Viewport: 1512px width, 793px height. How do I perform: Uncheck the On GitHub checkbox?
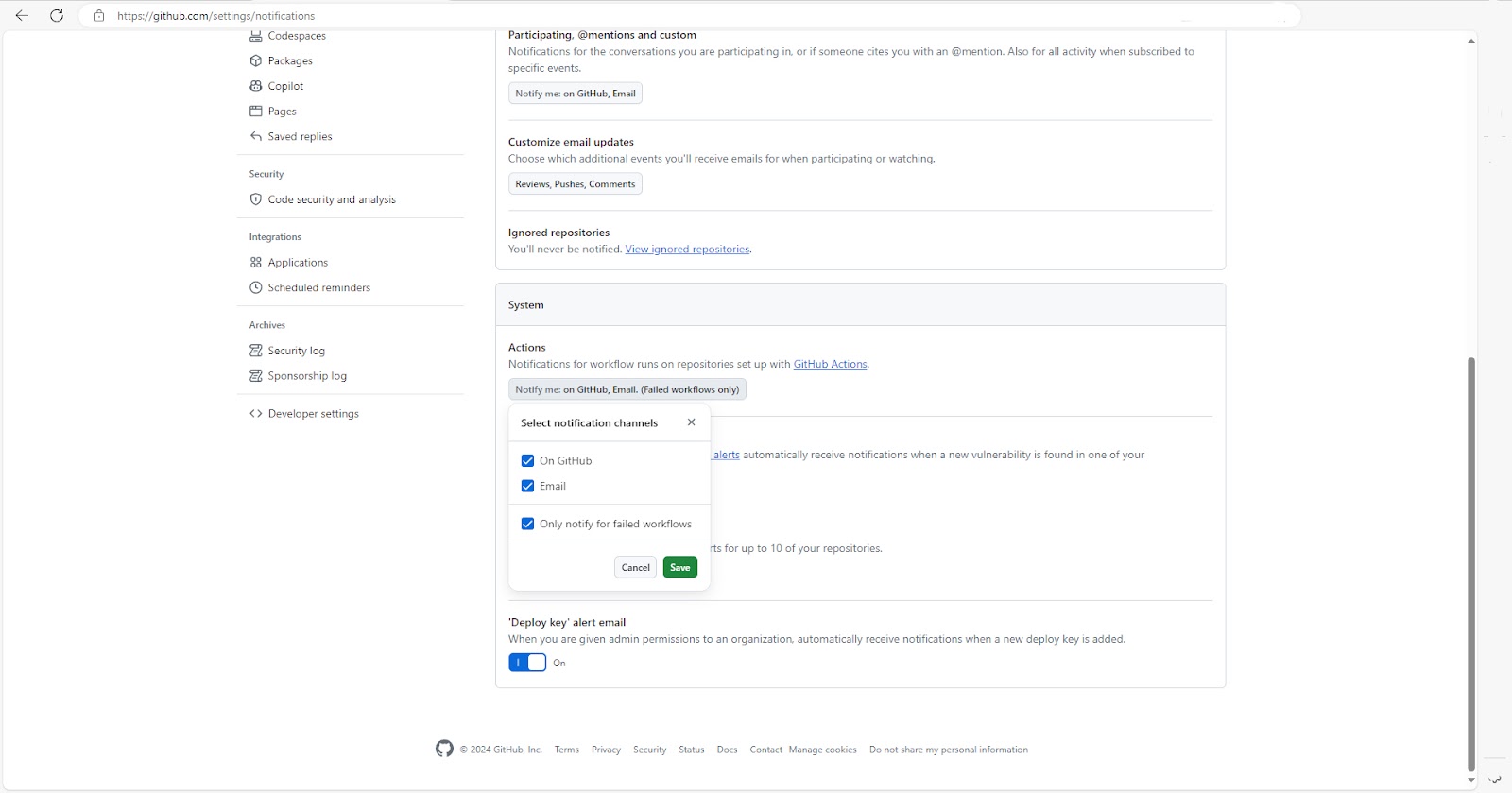pos(527,461)
